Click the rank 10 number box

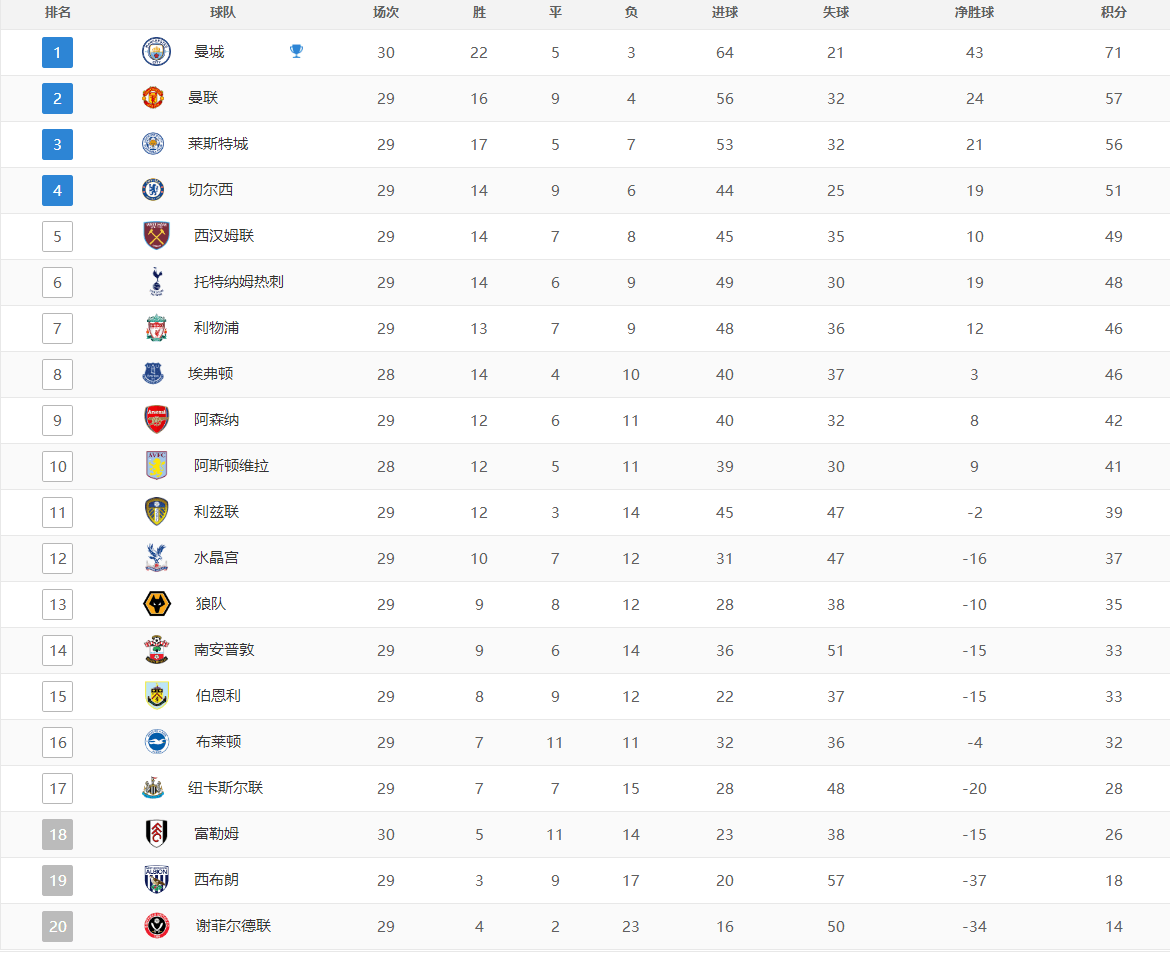[x=57, y=466]
